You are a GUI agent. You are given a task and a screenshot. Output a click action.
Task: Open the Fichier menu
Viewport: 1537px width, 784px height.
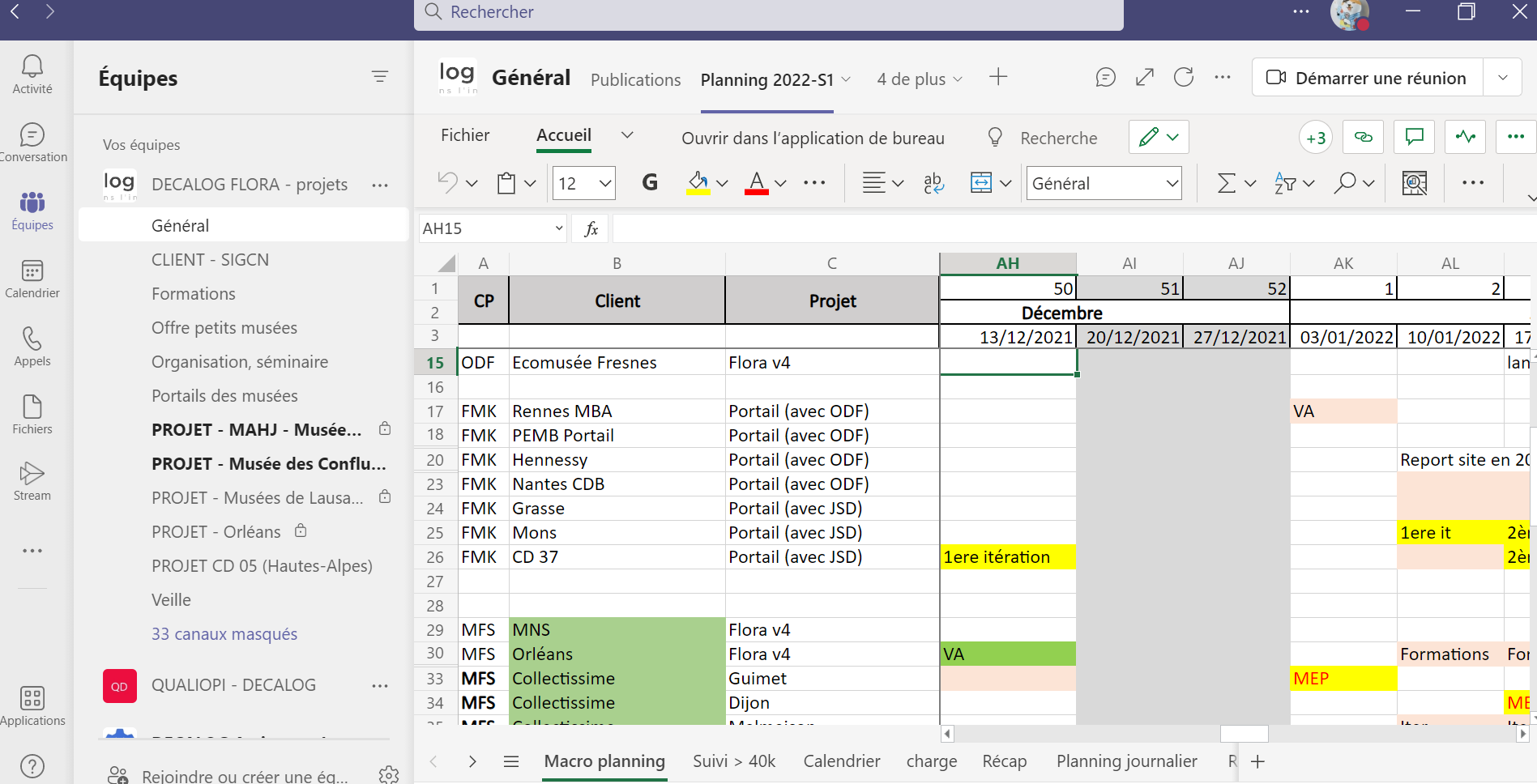465,135
